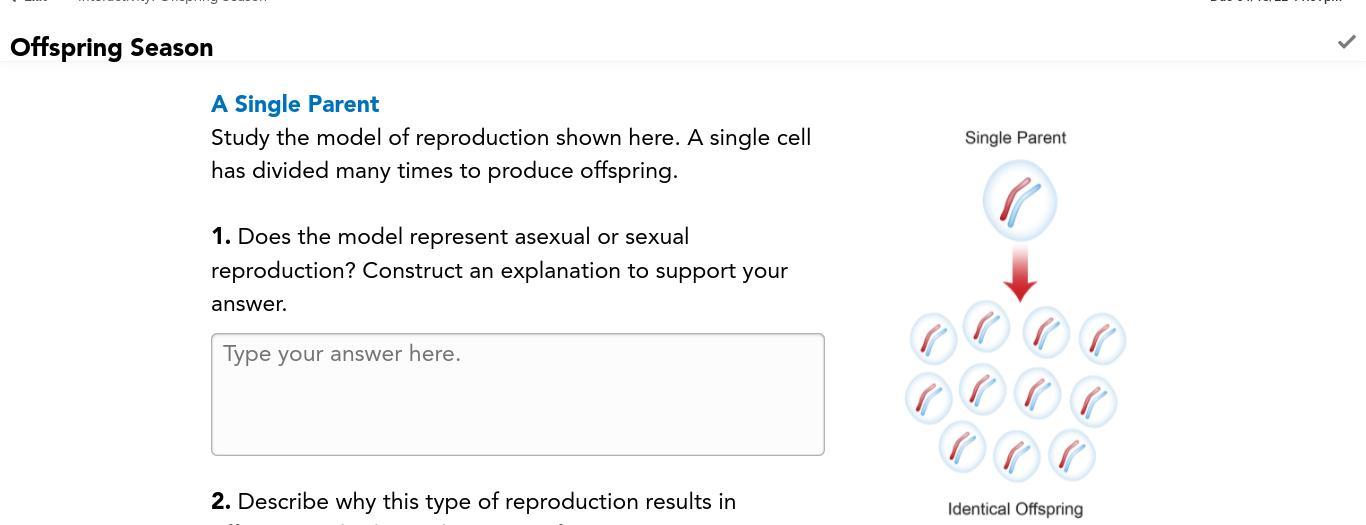Click the red downward arrow in the diagram

click(x=1019, y=274)
